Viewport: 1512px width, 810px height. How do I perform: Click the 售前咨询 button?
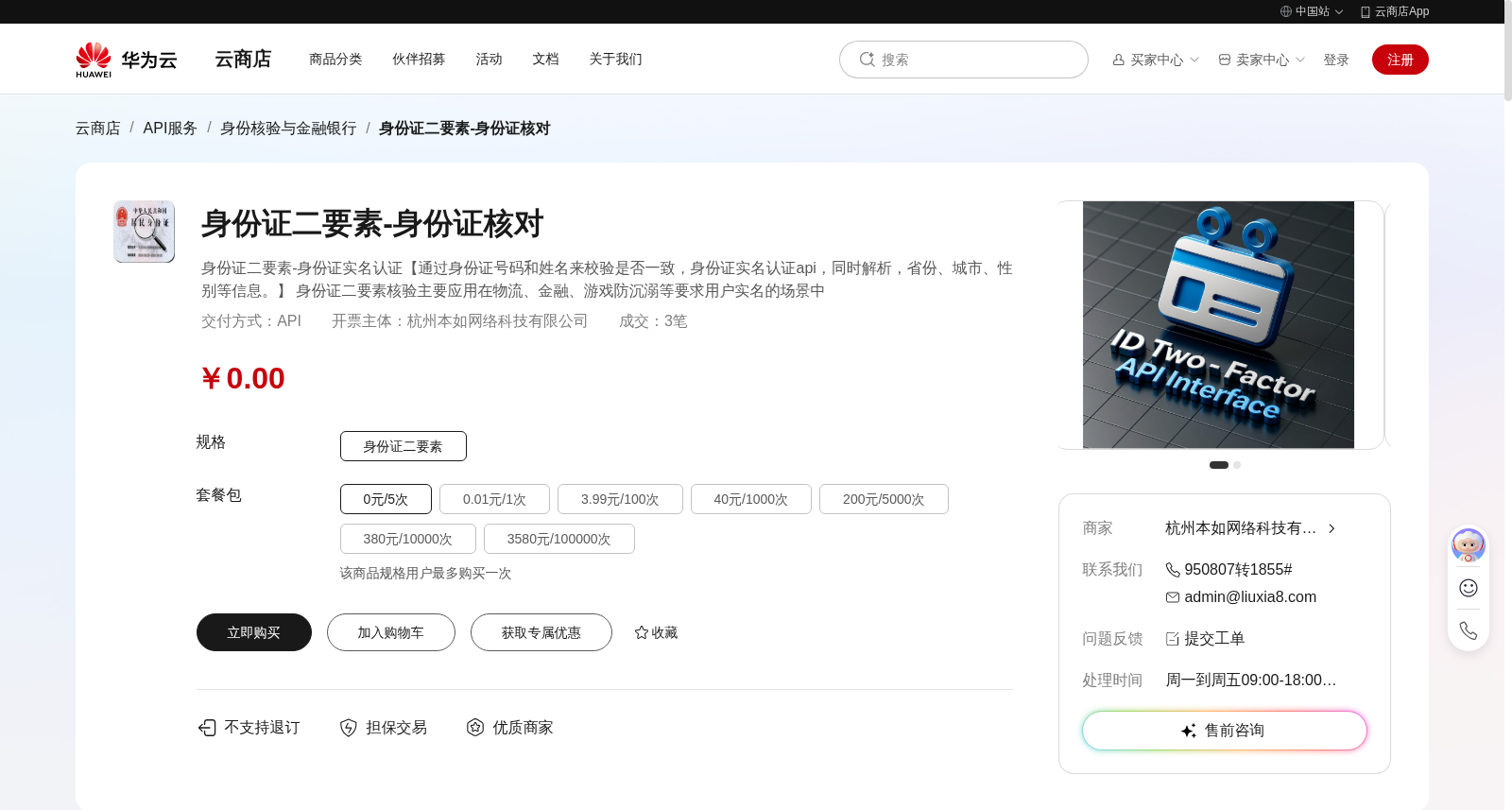click(1225, 731)
